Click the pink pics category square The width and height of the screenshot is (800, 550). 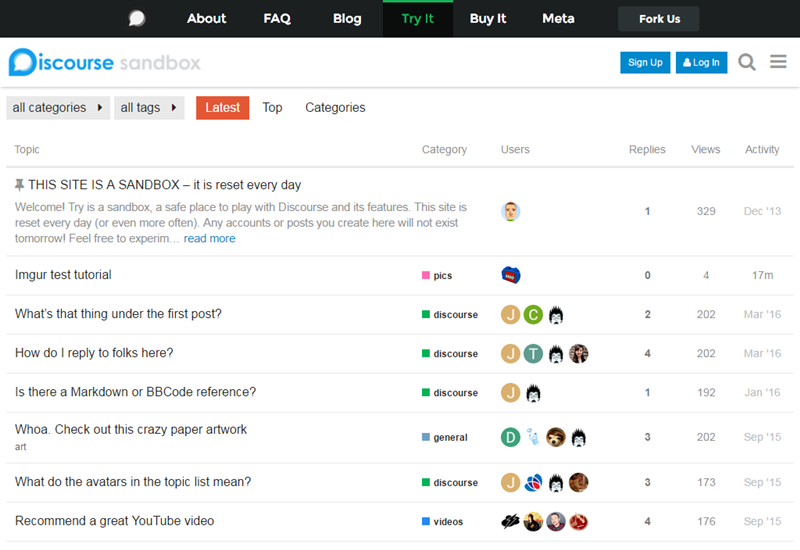[x=426, y=275]
